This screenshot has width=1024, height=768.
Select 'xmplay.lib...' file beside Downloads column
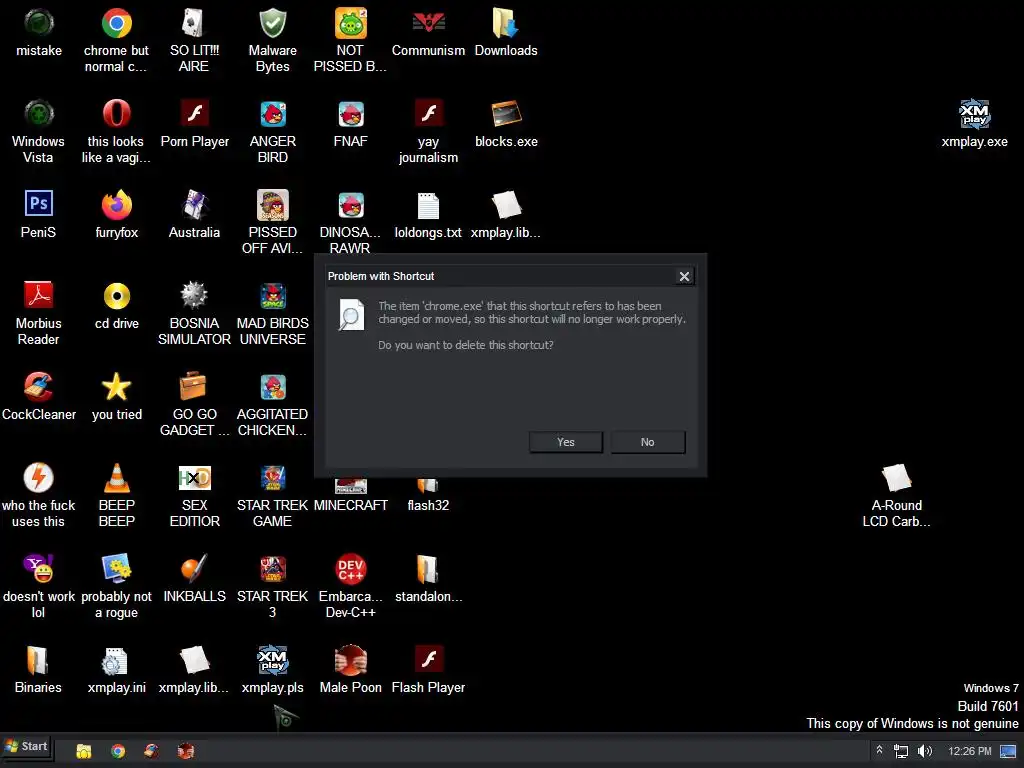coord(506,216)
